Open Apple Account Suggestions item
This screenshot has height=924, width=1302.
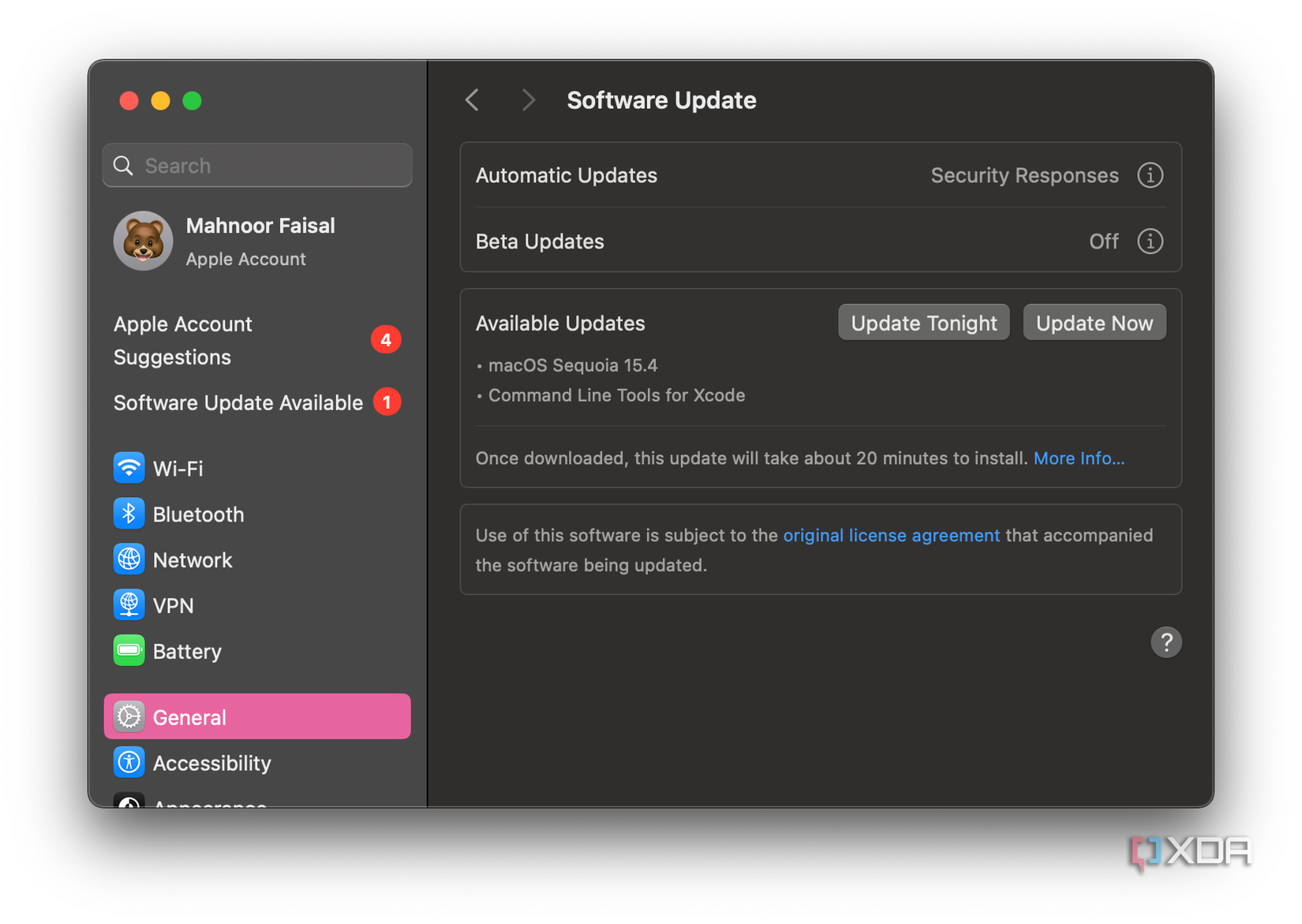coord(183,340)
